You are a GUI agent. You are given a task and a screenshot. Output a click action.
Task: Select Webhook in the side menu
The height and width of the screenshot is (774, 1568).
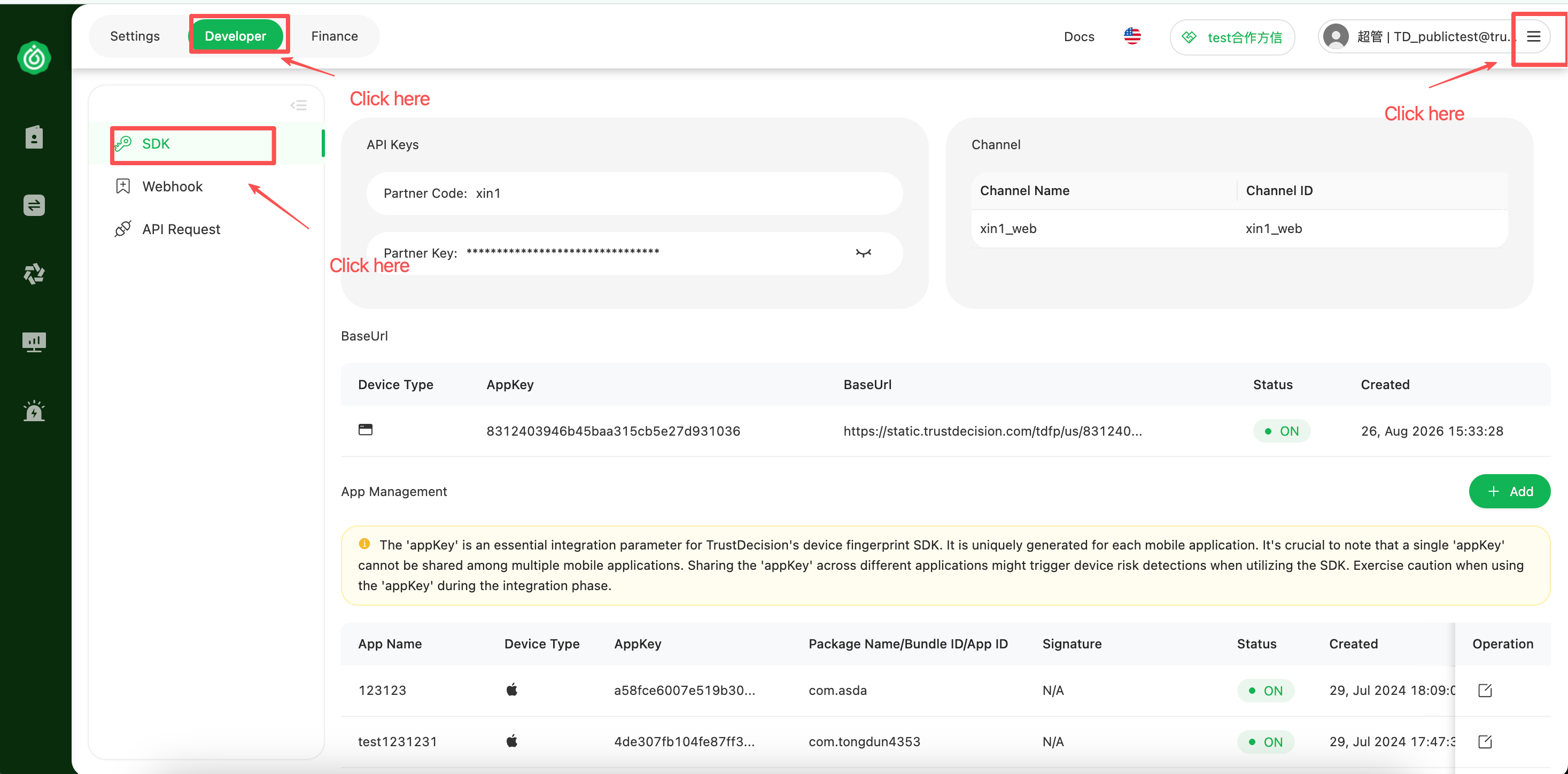pyautogui.click(x=172, y=187)
